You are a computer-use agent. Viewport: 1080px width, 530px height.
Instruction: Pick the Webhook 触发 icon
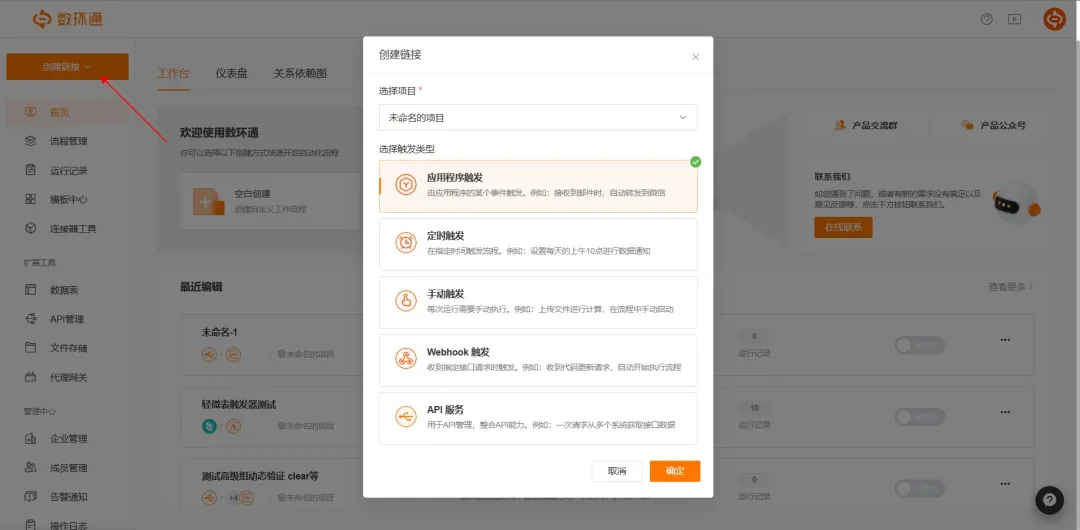[406, 359]
